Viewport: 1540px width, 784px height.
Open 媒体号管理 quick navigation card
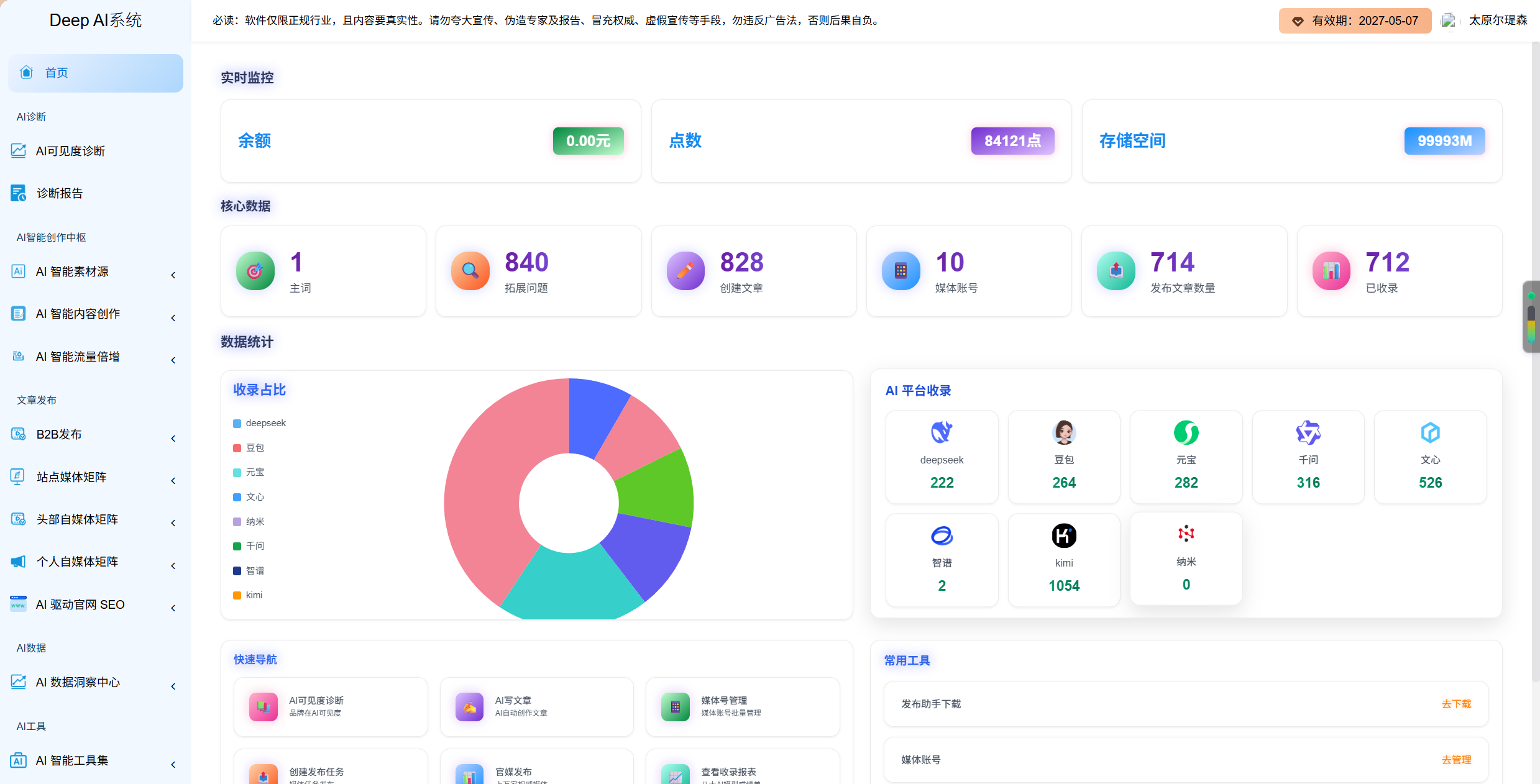click(743, 707)
